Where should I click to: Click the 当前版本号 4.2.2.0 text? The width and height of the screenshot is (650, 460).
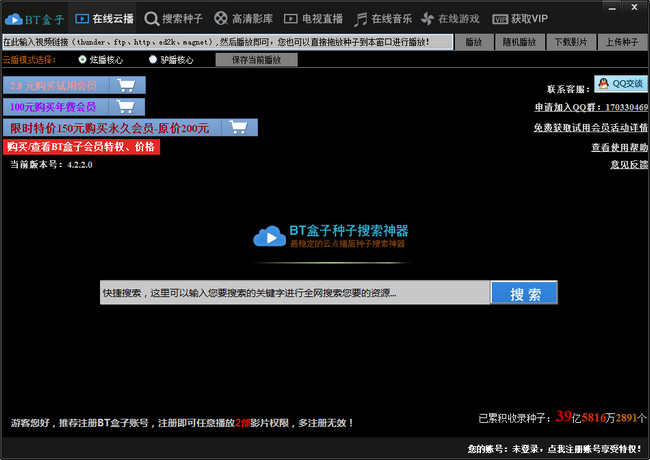pyautogui.click(x=51, y=165)
